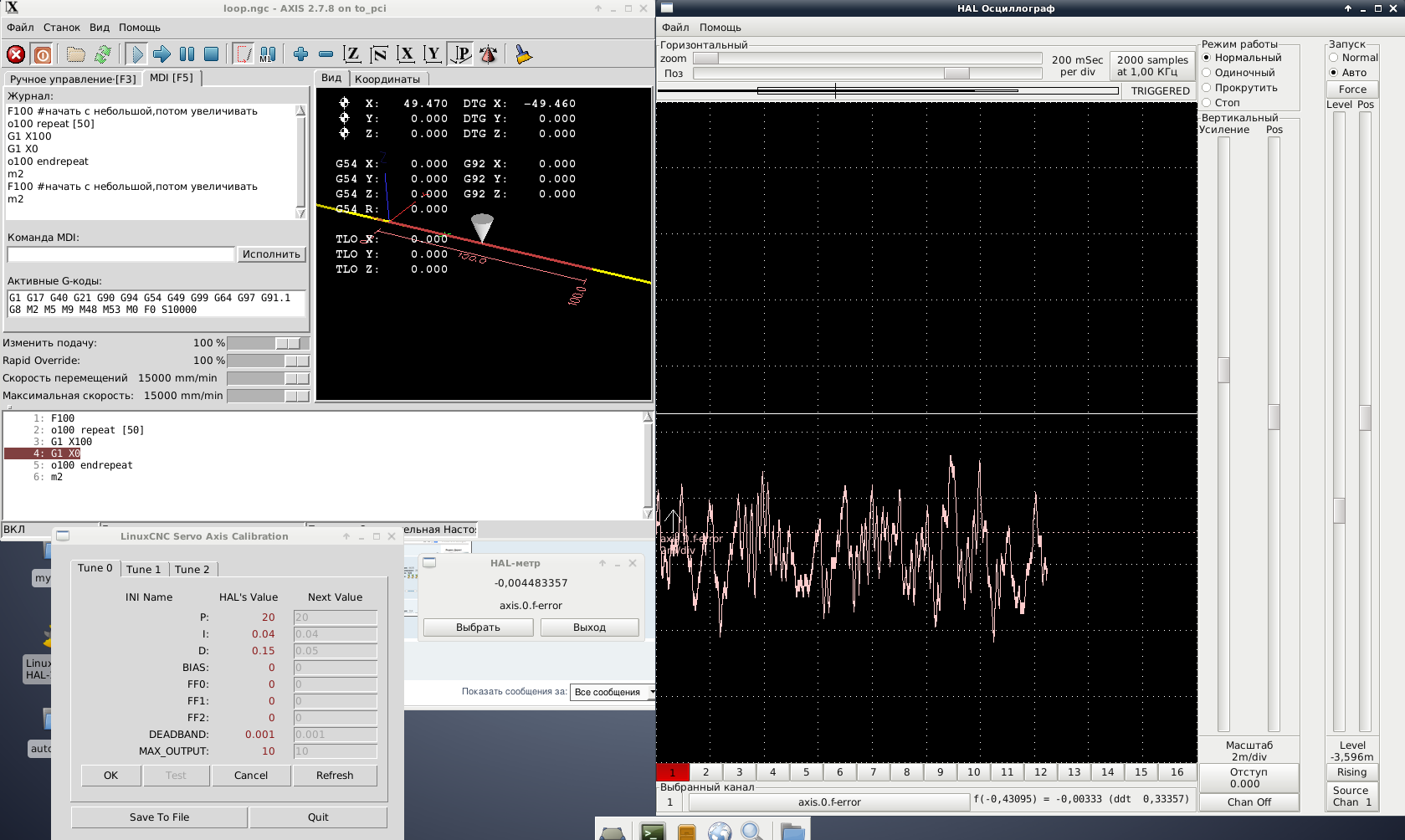Click the Stop program icon
This screenshot has width=1405, height=840.
click(212, 54)
